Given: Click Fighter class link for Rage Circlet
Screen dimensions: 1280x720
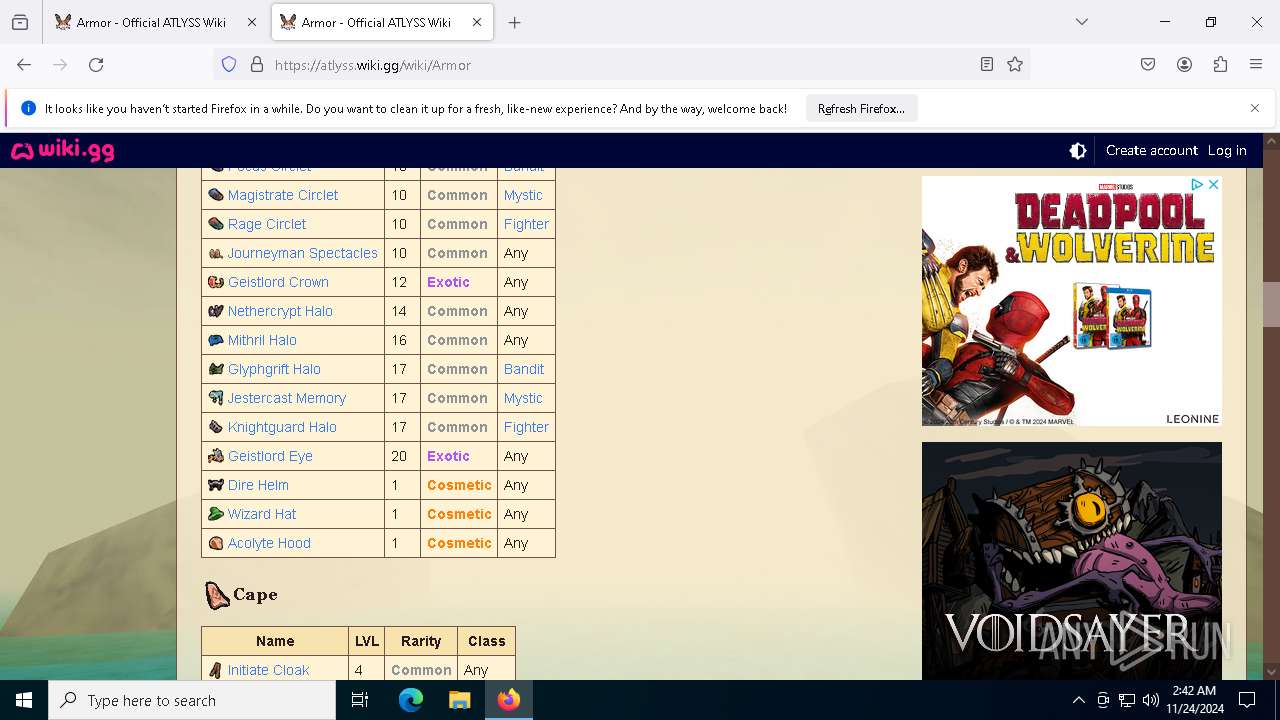Looking at the screenshot, I should click(x=526, y=224).
